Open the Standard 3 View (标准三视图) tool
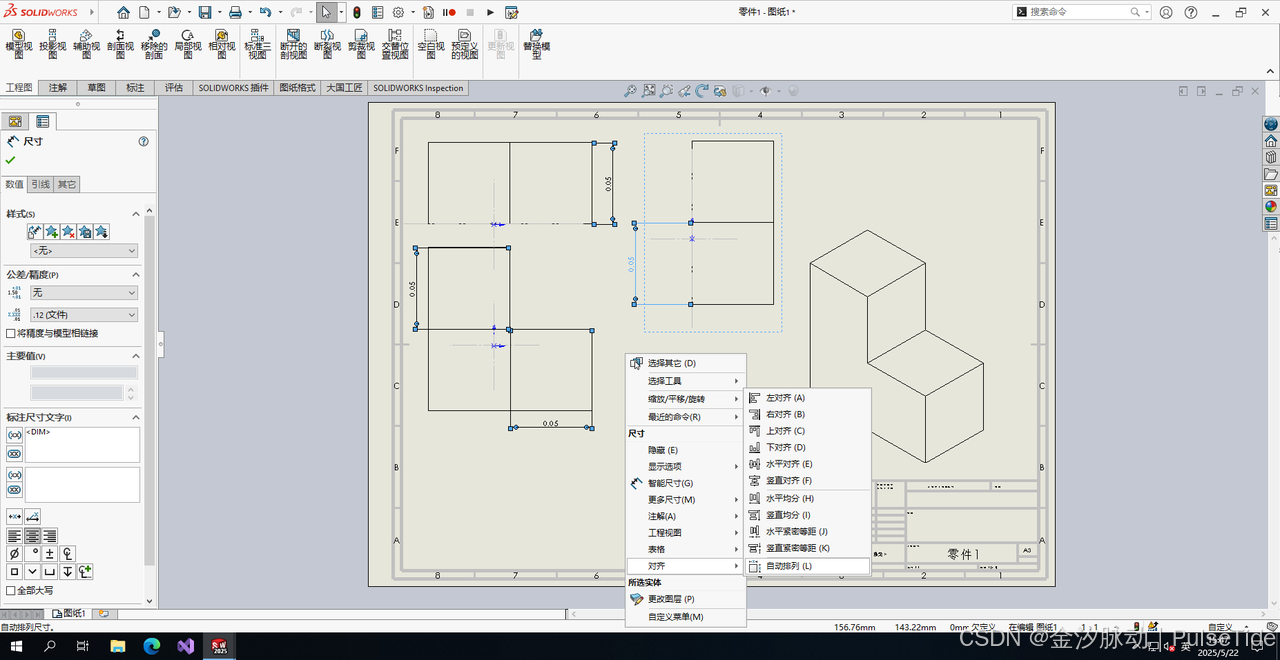This screenshot has height=660, width=1280. [257, 44]
